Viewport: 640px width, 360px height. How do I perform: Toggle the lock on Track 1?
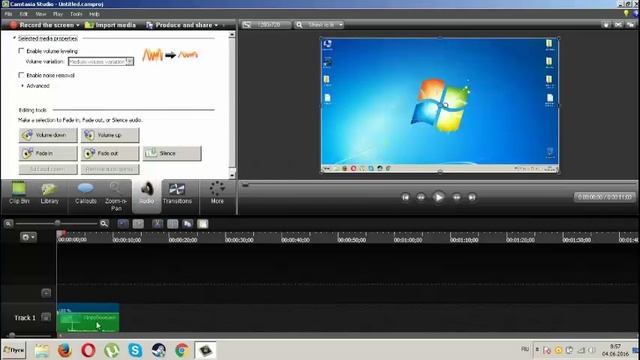(46, 317)
